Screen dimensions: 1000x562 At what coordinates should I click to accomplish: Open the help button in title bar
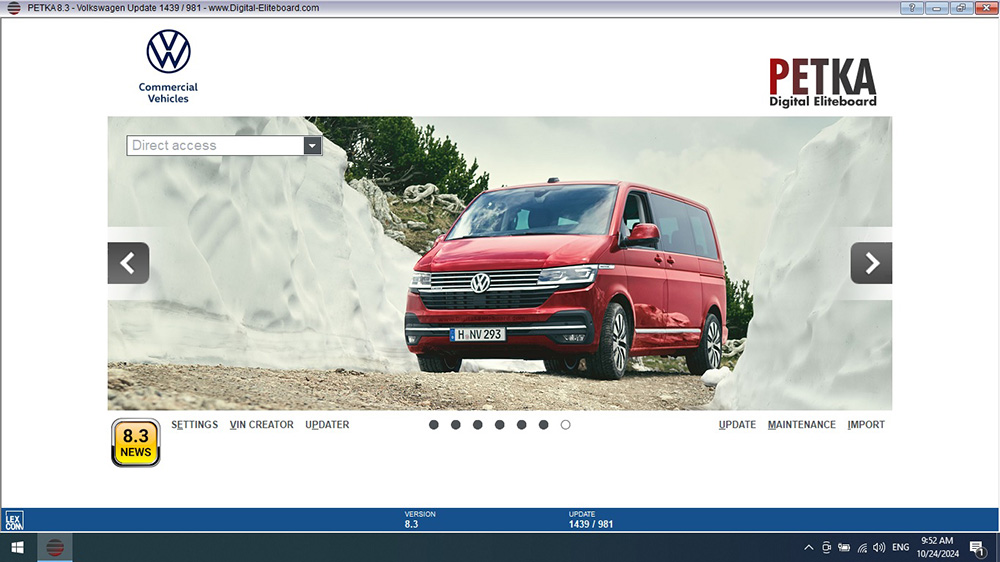pos(912,8)
